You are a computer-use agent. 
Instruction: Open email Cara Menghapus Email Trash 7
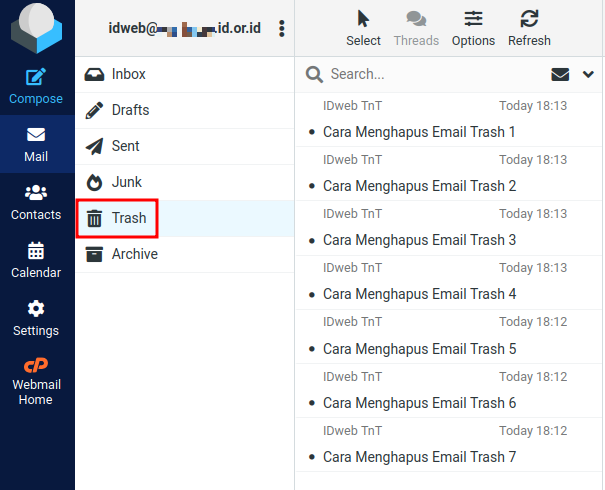[449, 444]
